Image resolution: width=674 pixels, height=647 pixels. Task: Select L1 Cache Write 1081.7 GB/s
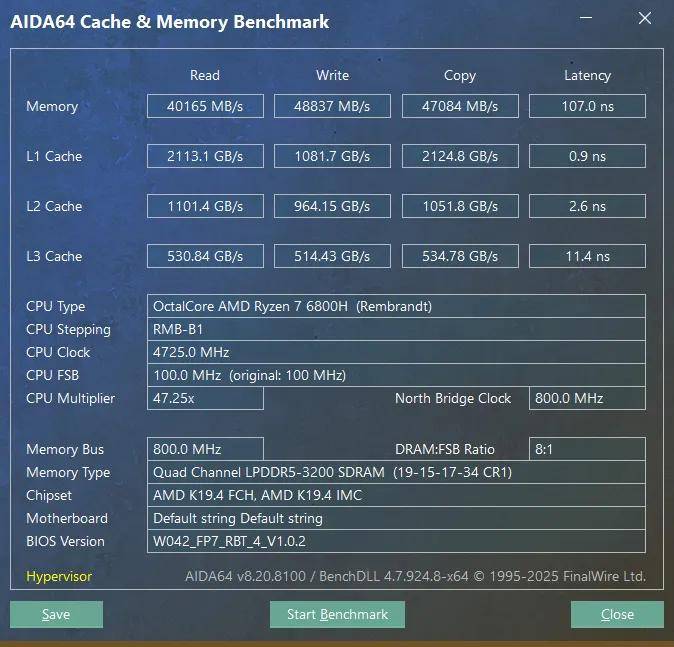coord(332,156)
